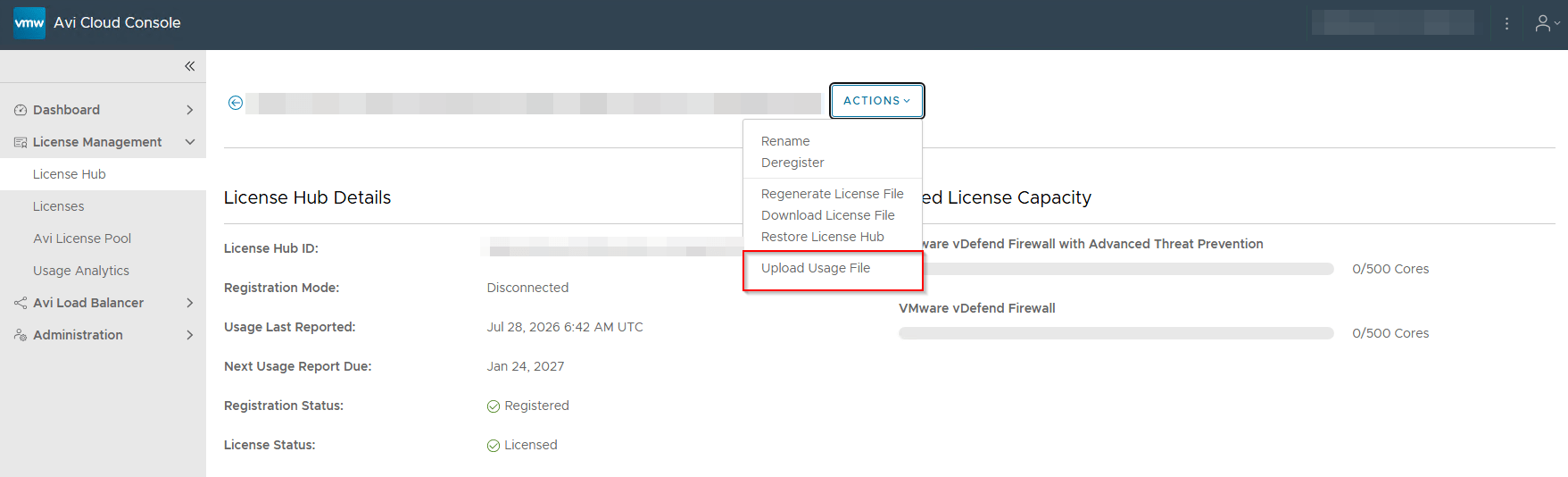Image resolution: width=1568 pixels, height=477 pixels.
Task: Open License Hub in sidebar
Action: [70, 174]
